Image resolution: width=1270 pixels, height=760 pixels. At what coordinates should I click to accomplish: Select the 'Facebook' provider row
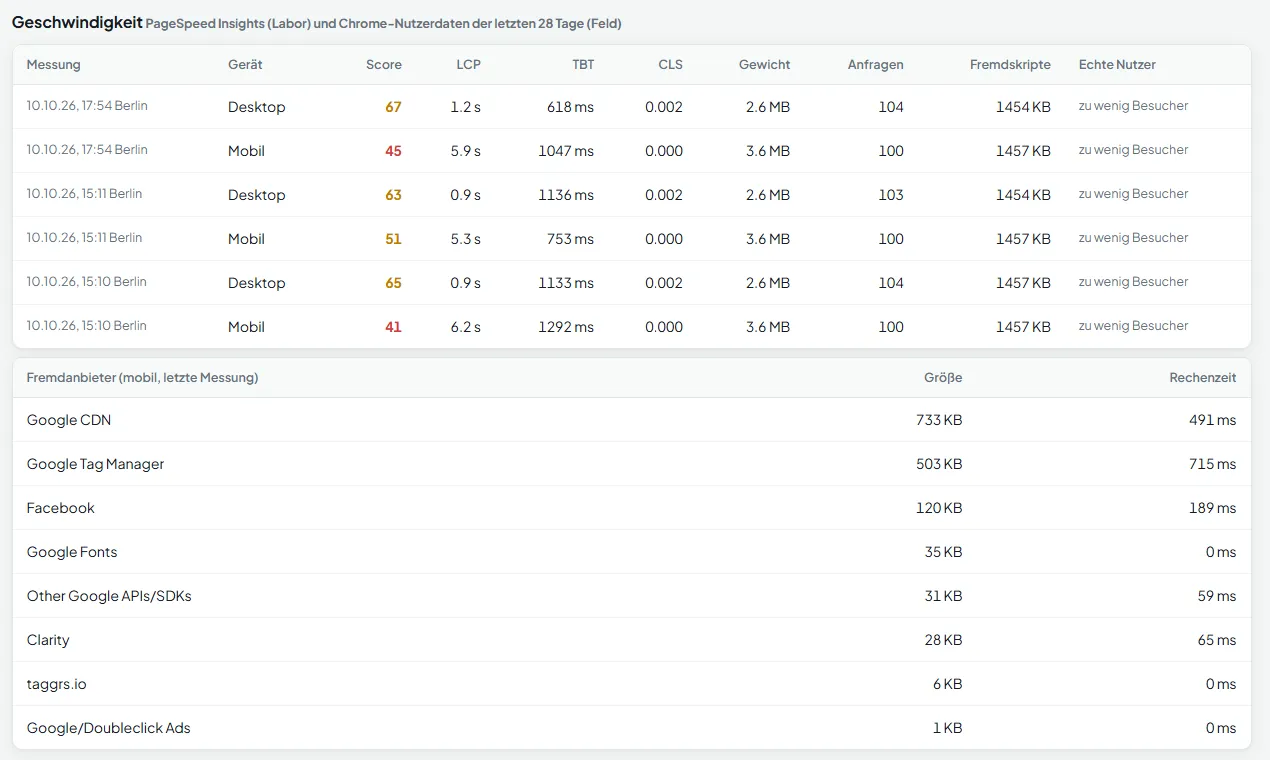pyautogui.click(x=631, y=508)
